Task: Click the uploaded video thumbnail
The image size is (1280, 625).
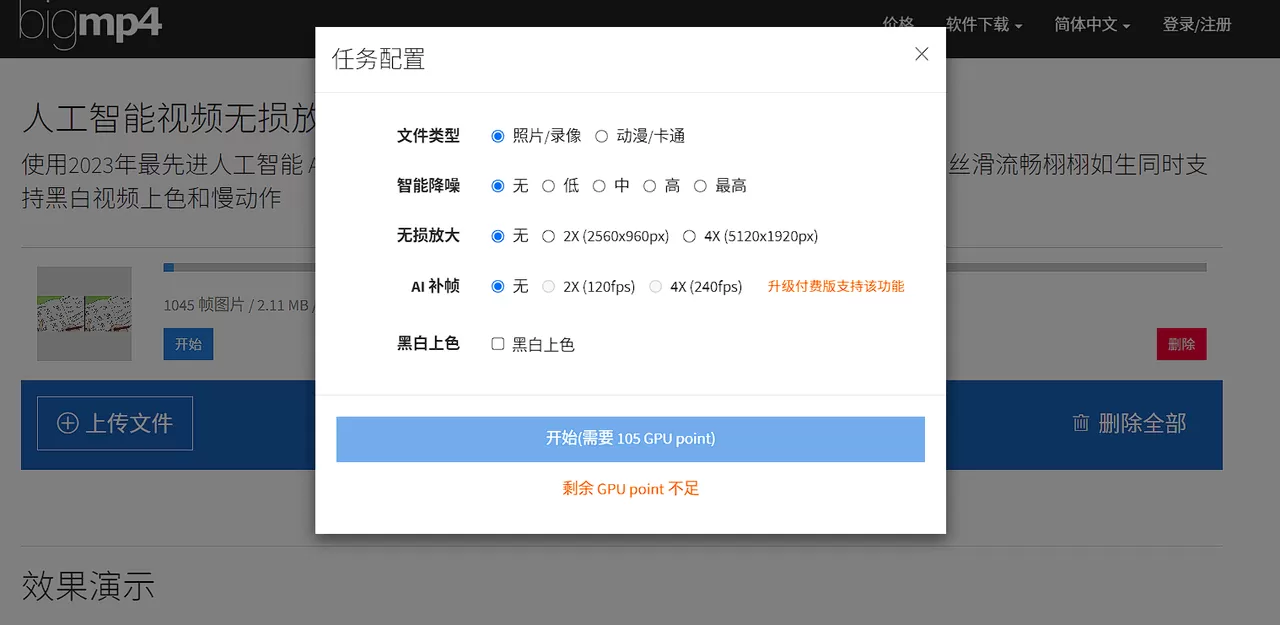Action: [84, 313]
